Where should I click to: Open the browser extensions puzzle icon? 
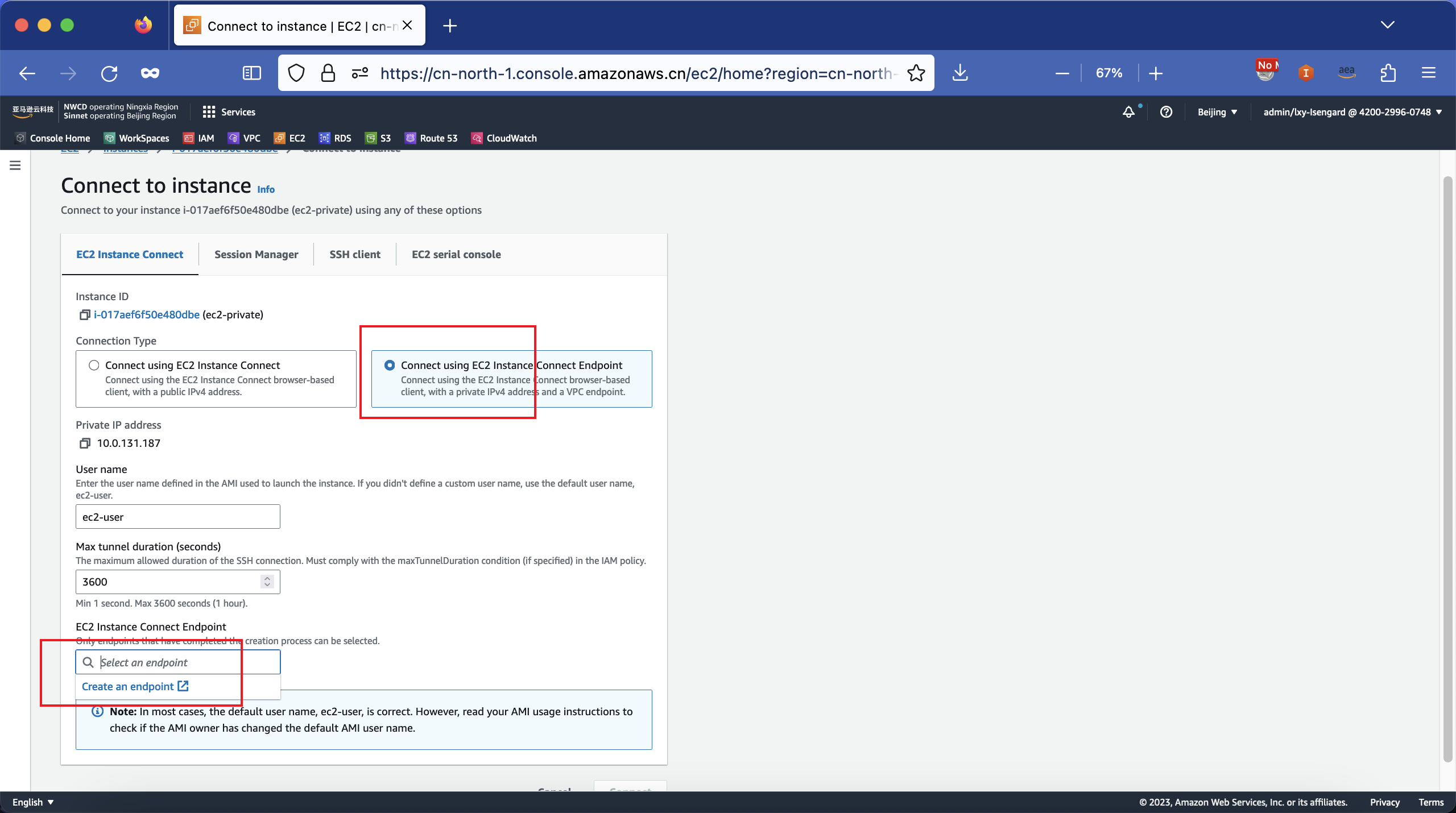[1388, 73]
